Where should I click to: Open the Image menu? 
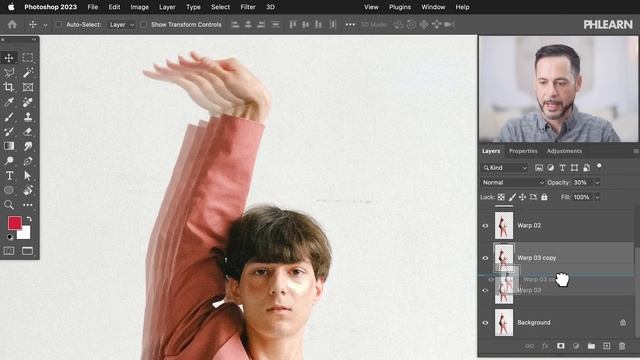pyautogui.click(x=139, y=7)
